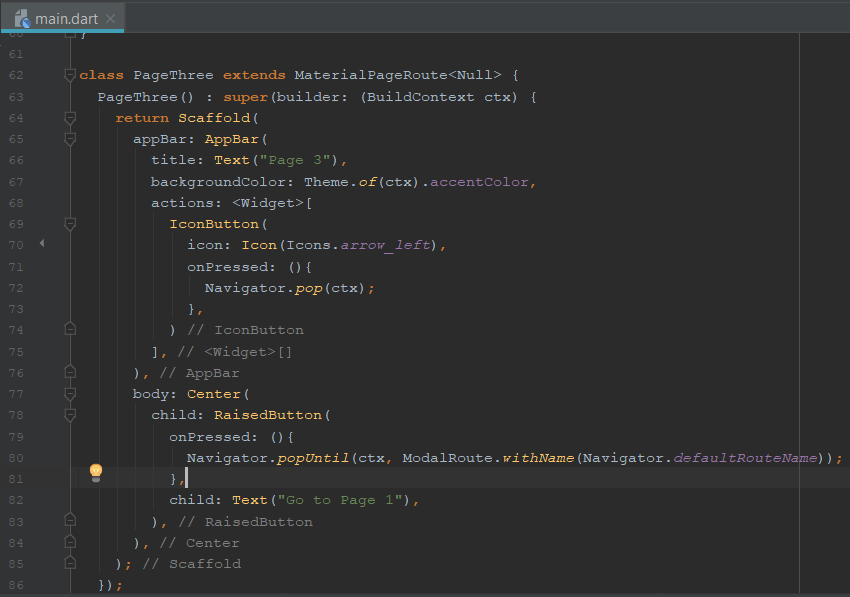Close the main.dart tab
The height and width of the screenshot is (597, 850).
tap(111, 19)
